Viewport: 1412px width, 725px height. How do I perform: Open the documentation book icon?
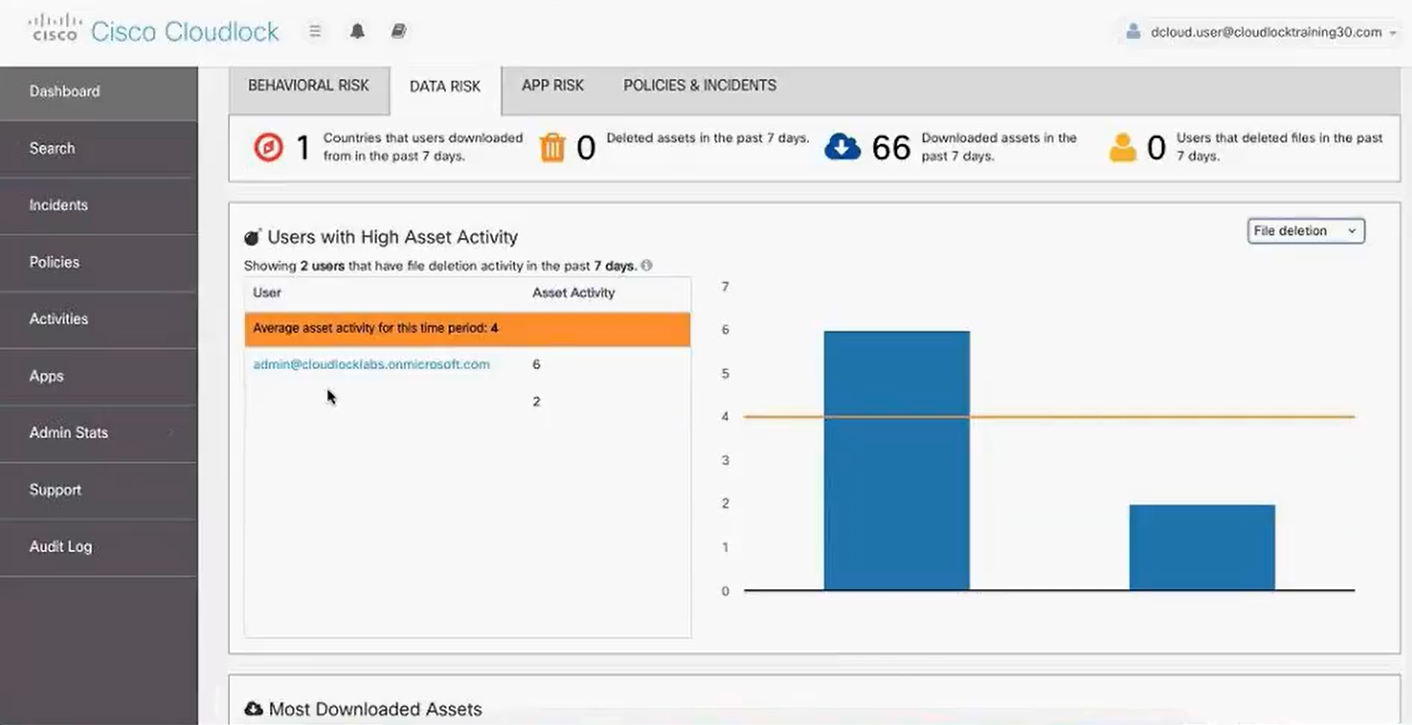point(398,31)
